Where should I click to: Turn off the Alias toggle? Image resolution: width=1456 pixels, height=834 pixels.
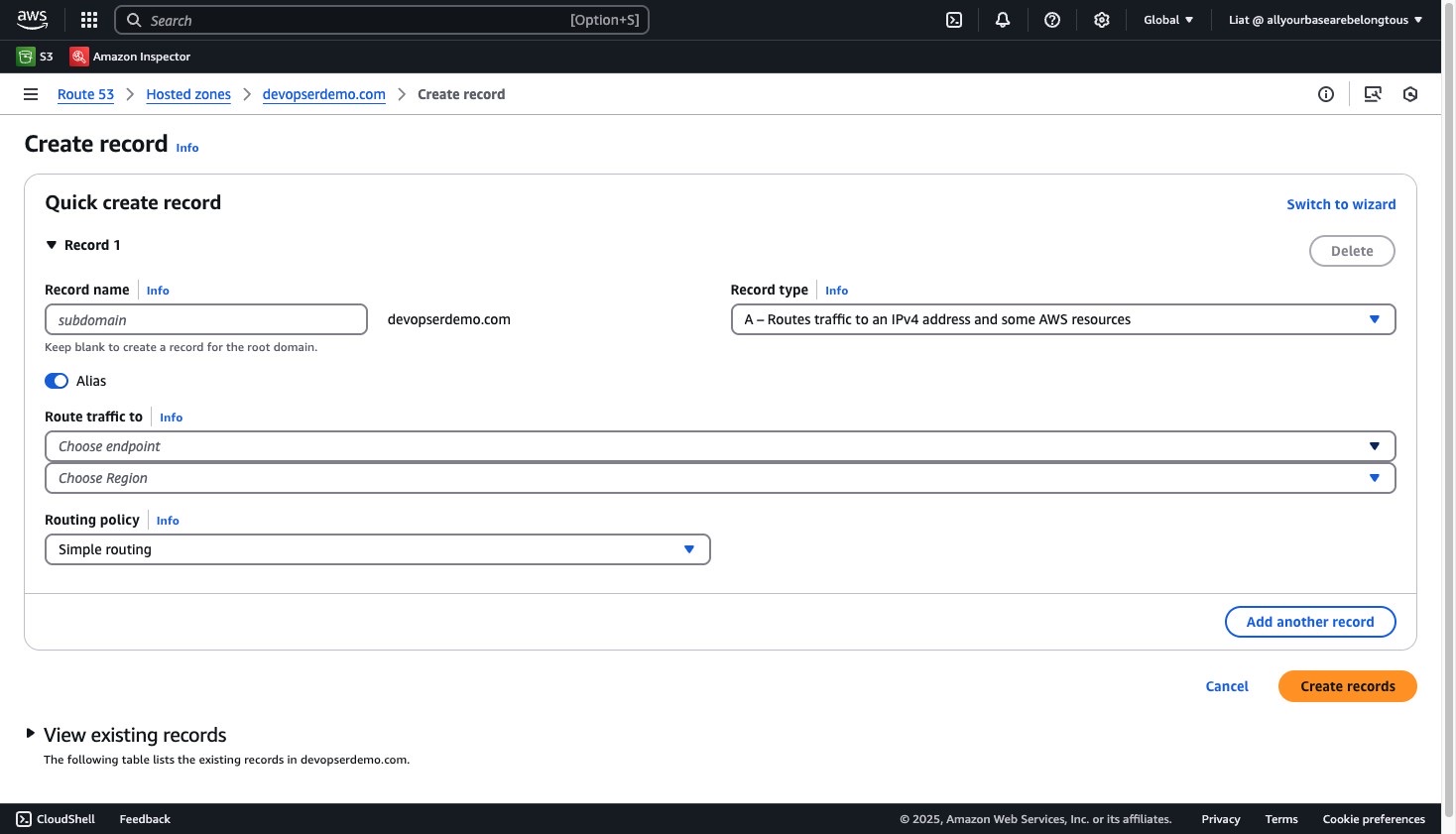point(57,381)
